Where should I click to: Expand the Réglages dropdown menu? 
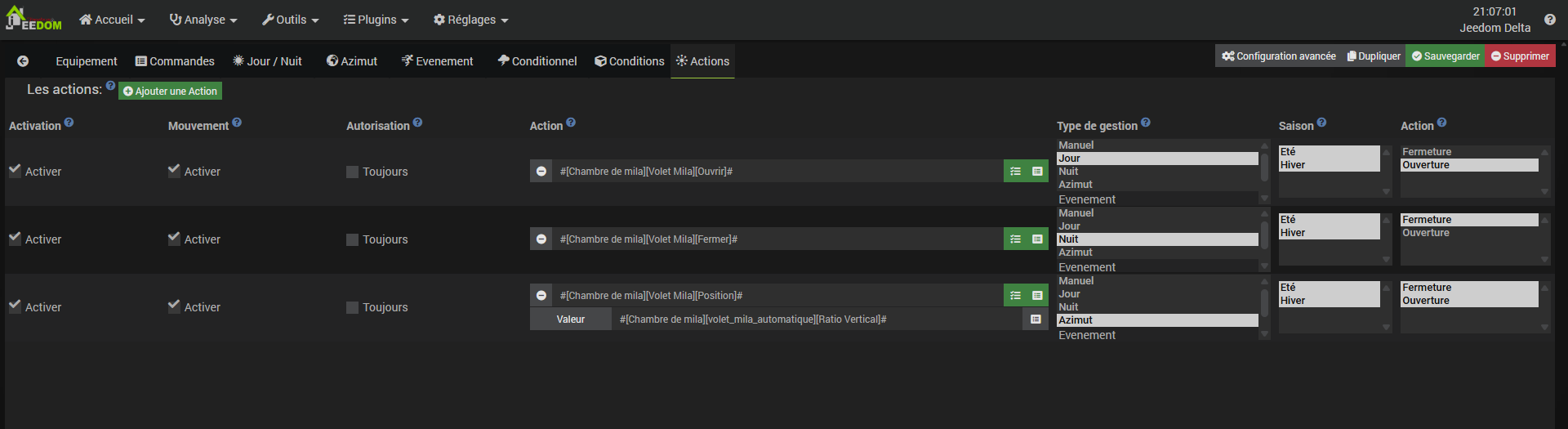(470, 20)
